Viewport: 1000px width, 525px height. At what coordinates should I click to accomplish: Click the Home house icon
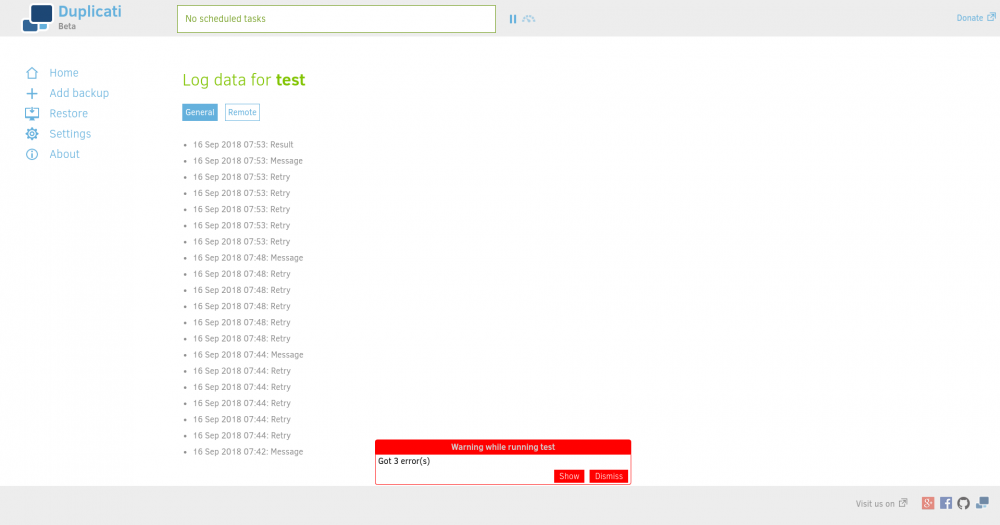click(32, 73)
